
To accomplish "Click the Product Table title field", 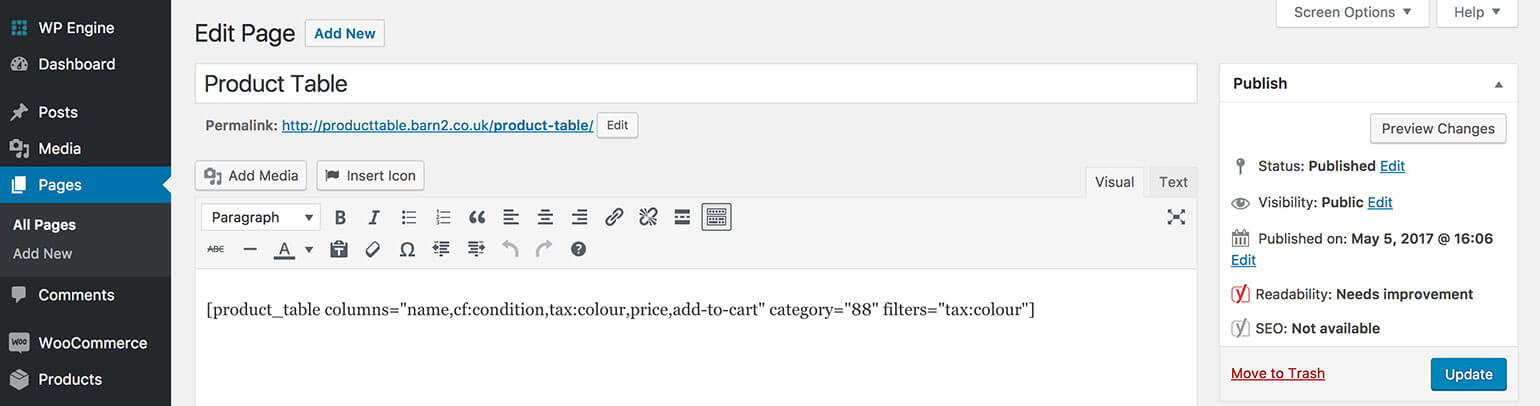I will pyautogui.click(x=695, y=84).
